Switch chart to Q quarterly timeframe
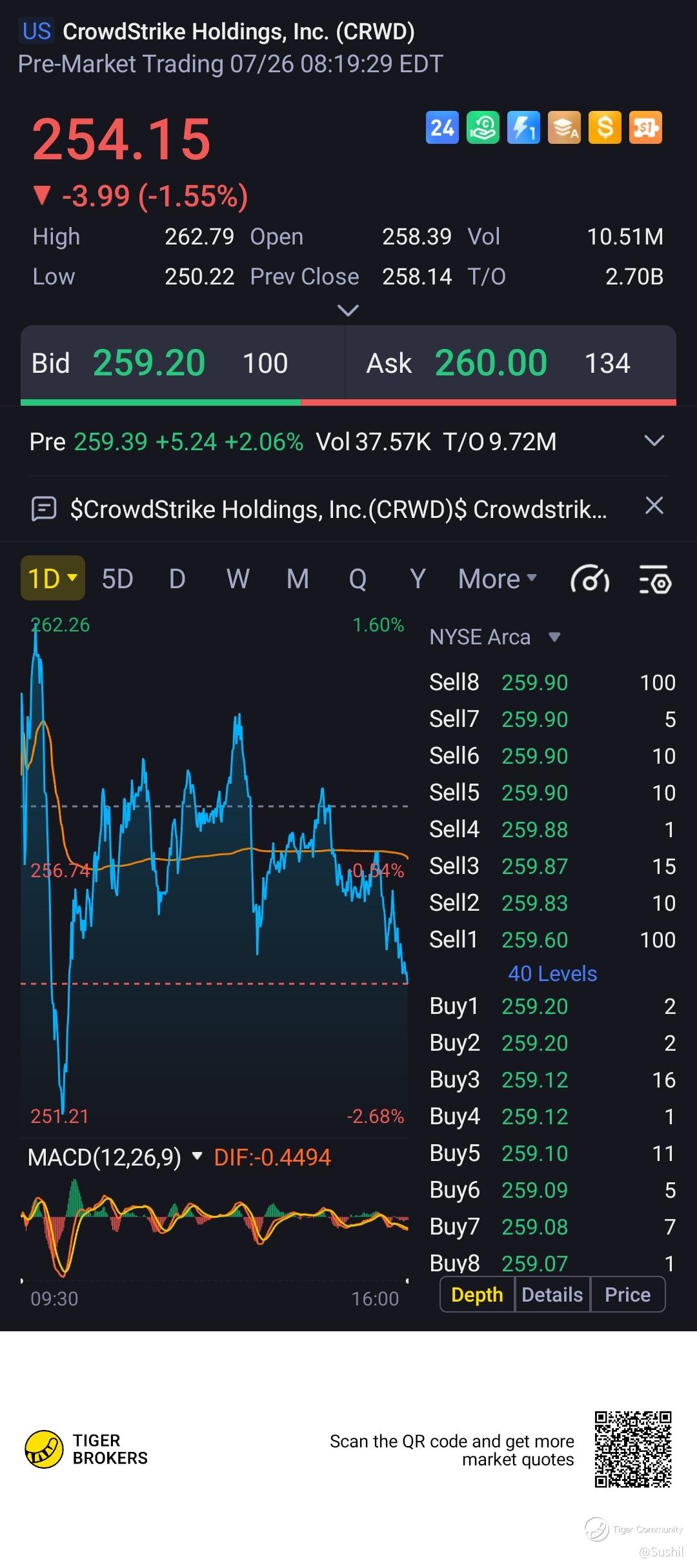The width and height of the screenshot is (697, 1568). point(358,579)
